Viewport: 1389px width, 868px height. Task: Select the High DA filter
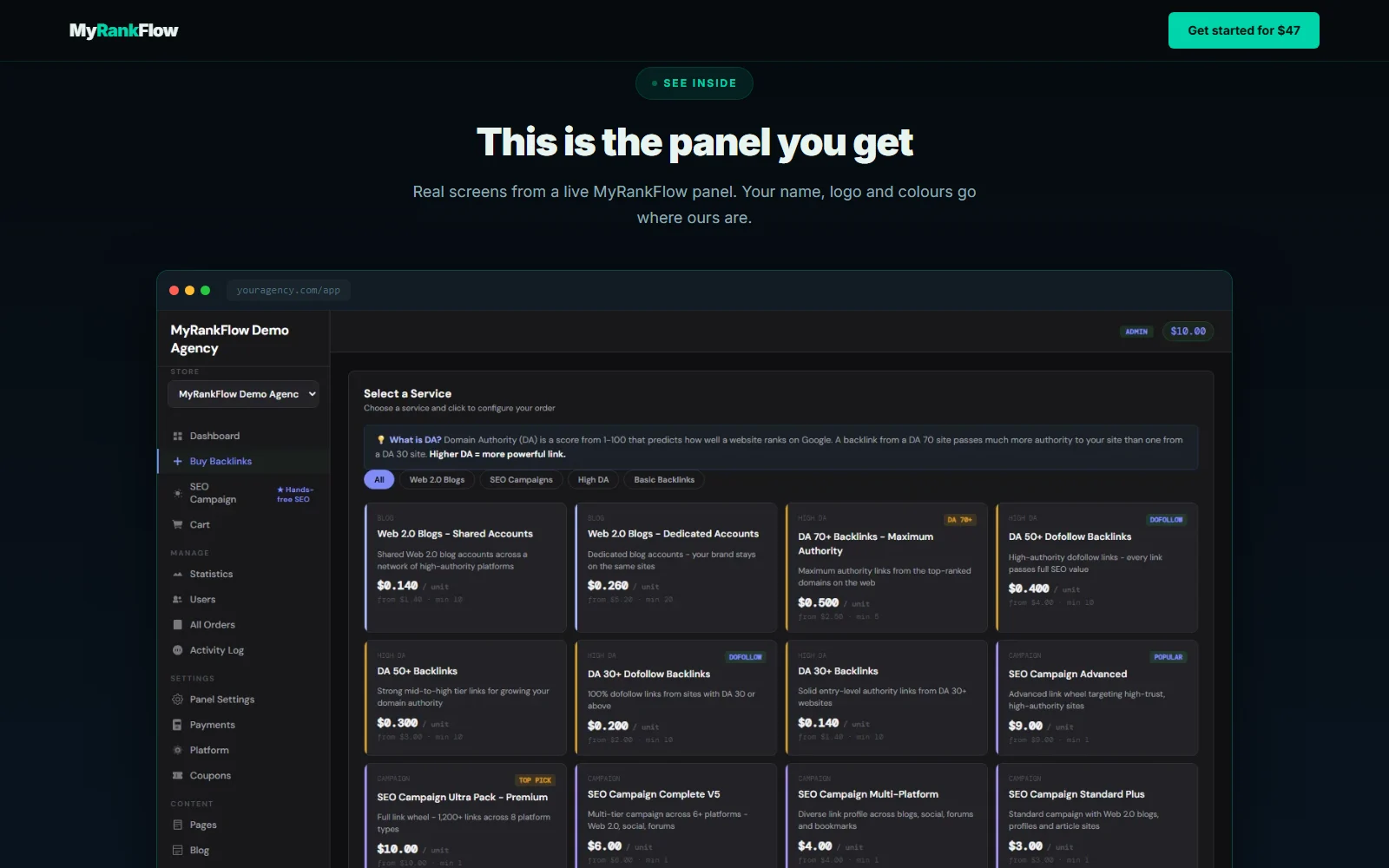[593, 480]
